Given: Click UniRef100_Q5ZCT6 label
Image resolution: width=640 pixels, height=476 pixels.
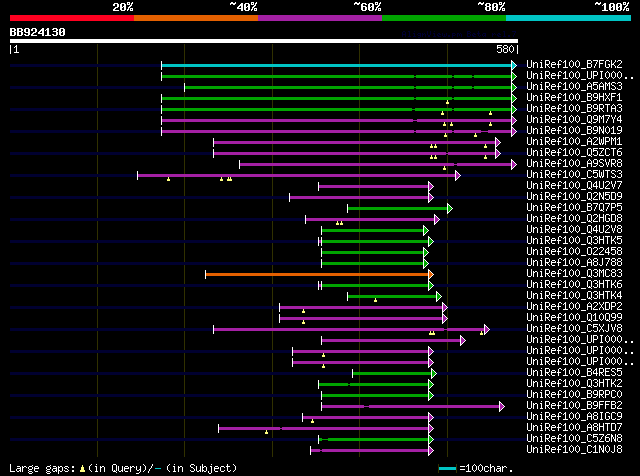Looking at the screenshot, I should coord(574,153).
